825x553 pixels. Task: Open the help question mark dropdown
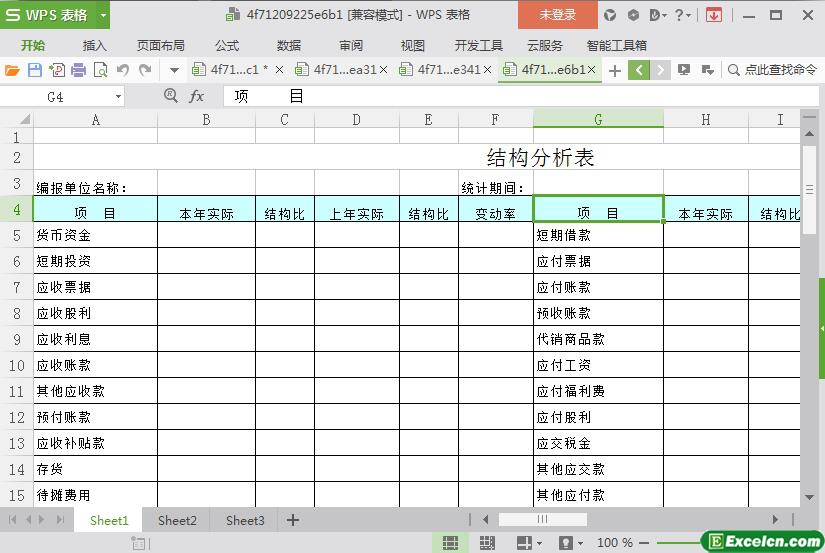tap(683, 15)
